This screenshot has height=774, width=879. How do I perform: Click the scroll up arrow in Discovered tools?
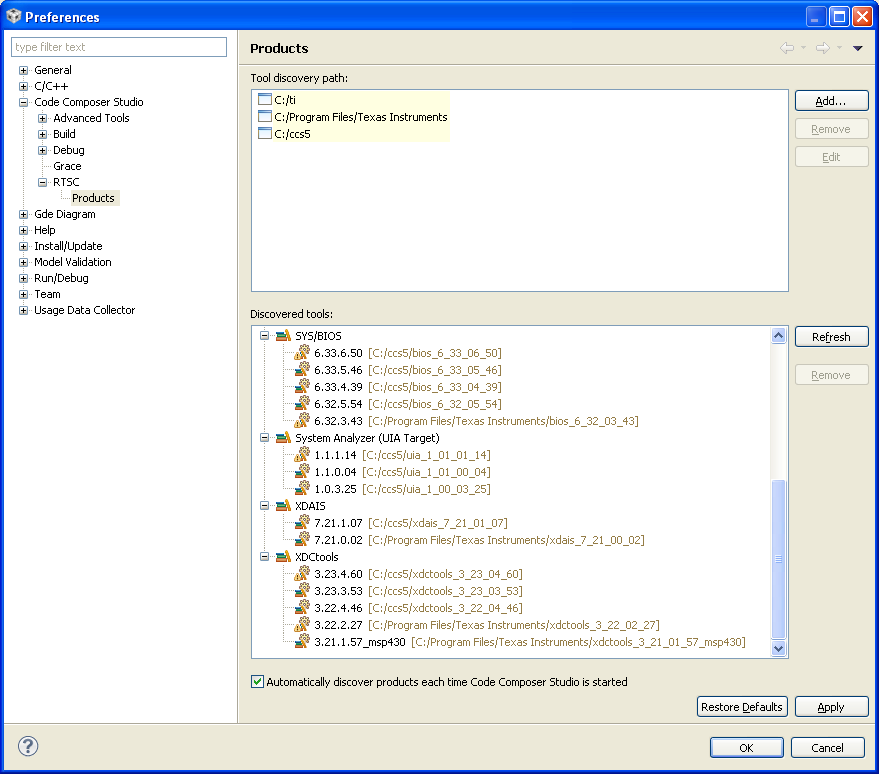pyautogui.click(x=778, y=336)
